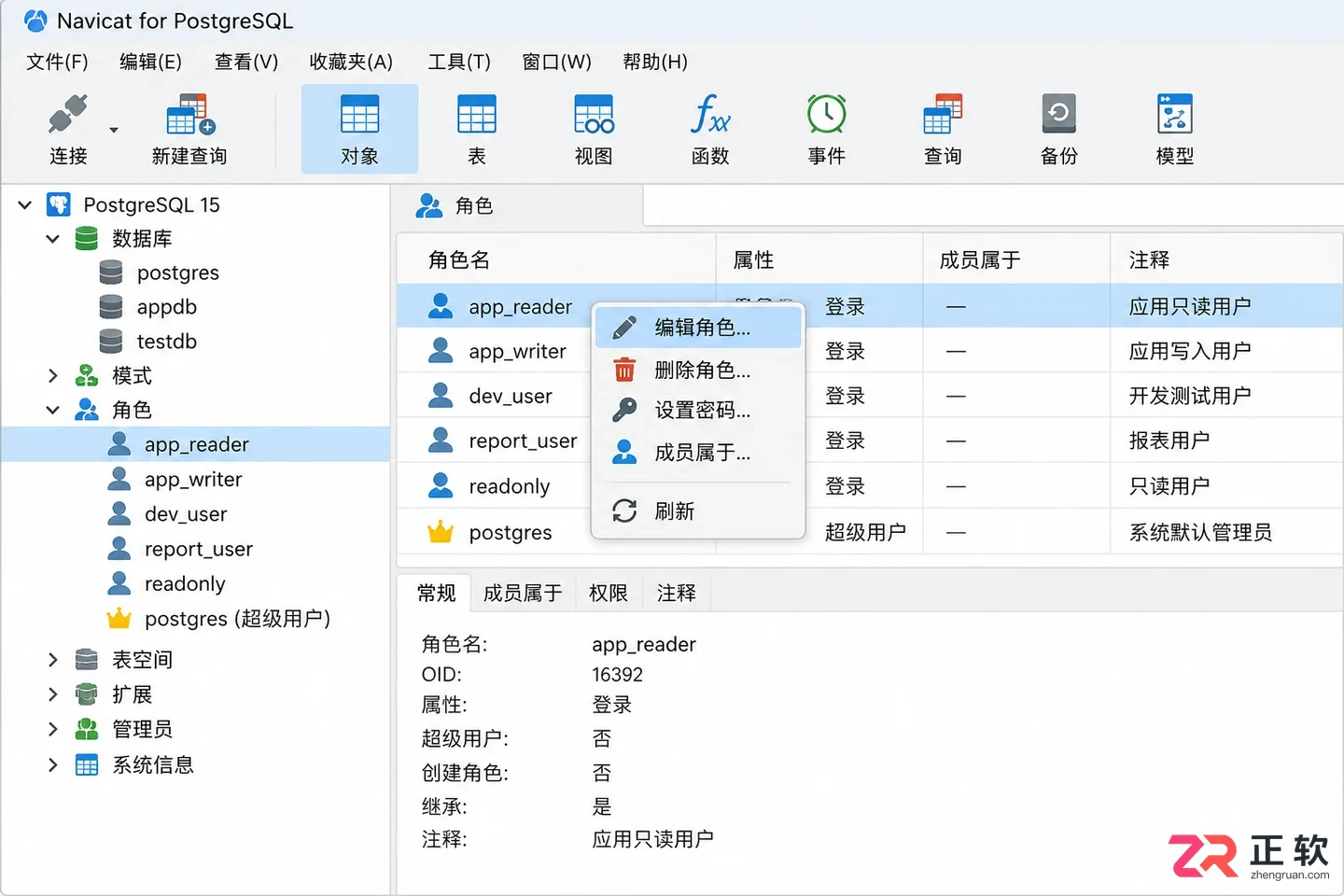Select the dev_user row in roles table

(x=870, y=397)
